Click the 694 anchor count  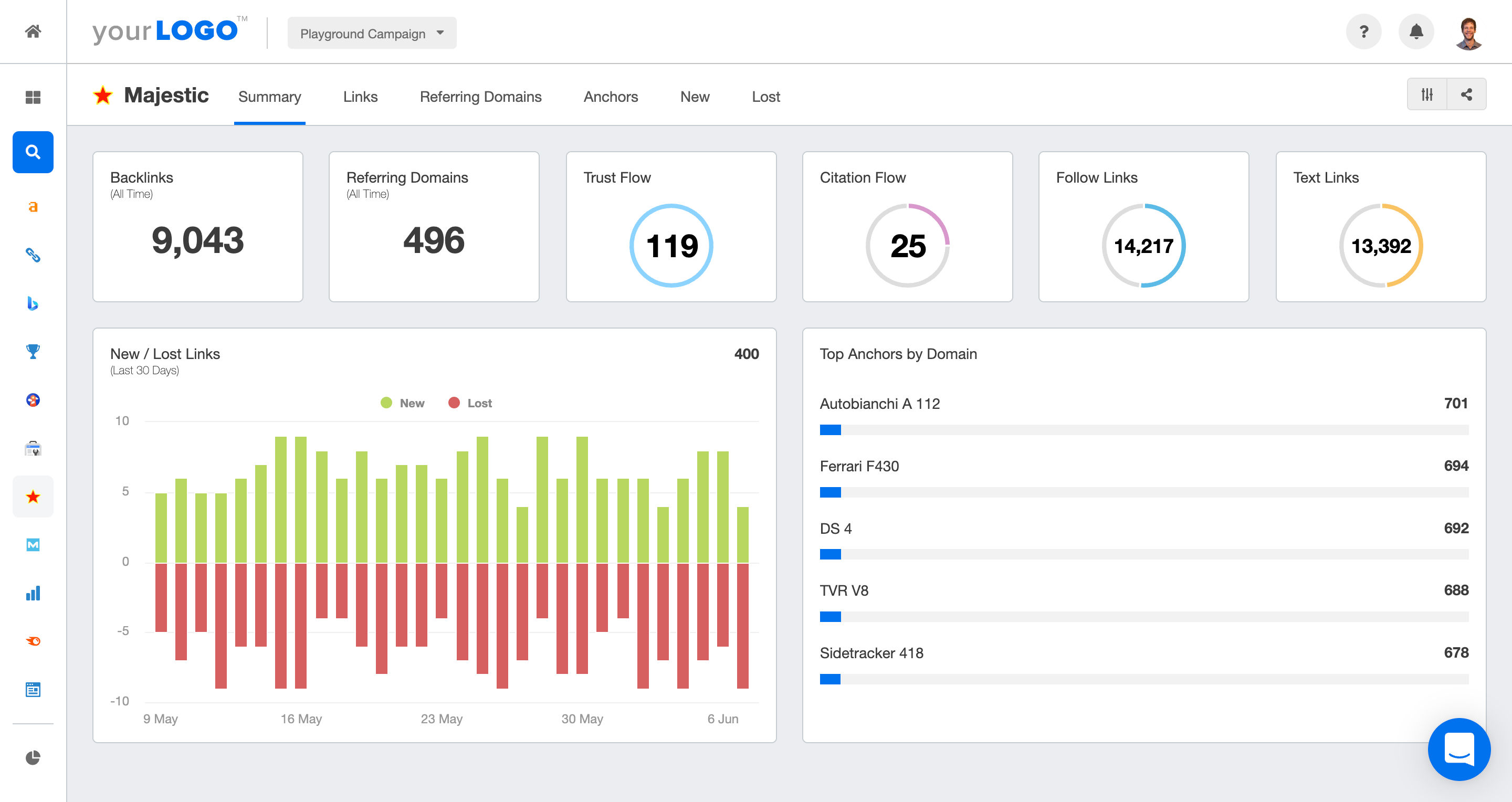tap(1456, 466)
